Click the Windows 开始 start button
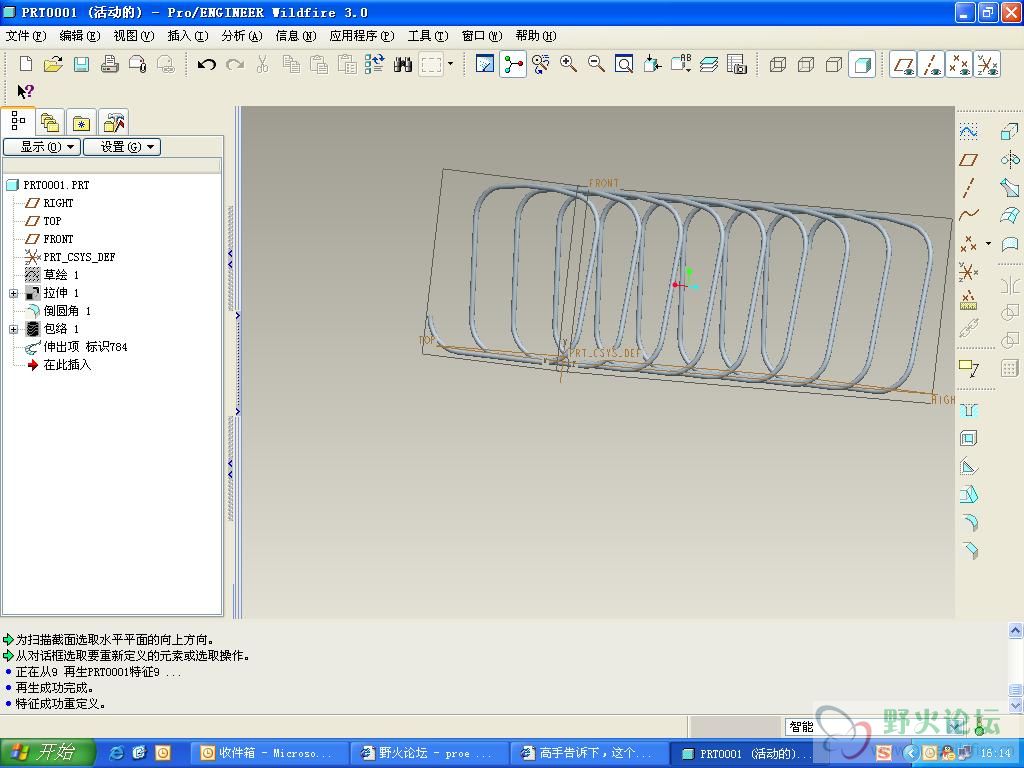Screen dimensions: 1024x768 point(48,753)
